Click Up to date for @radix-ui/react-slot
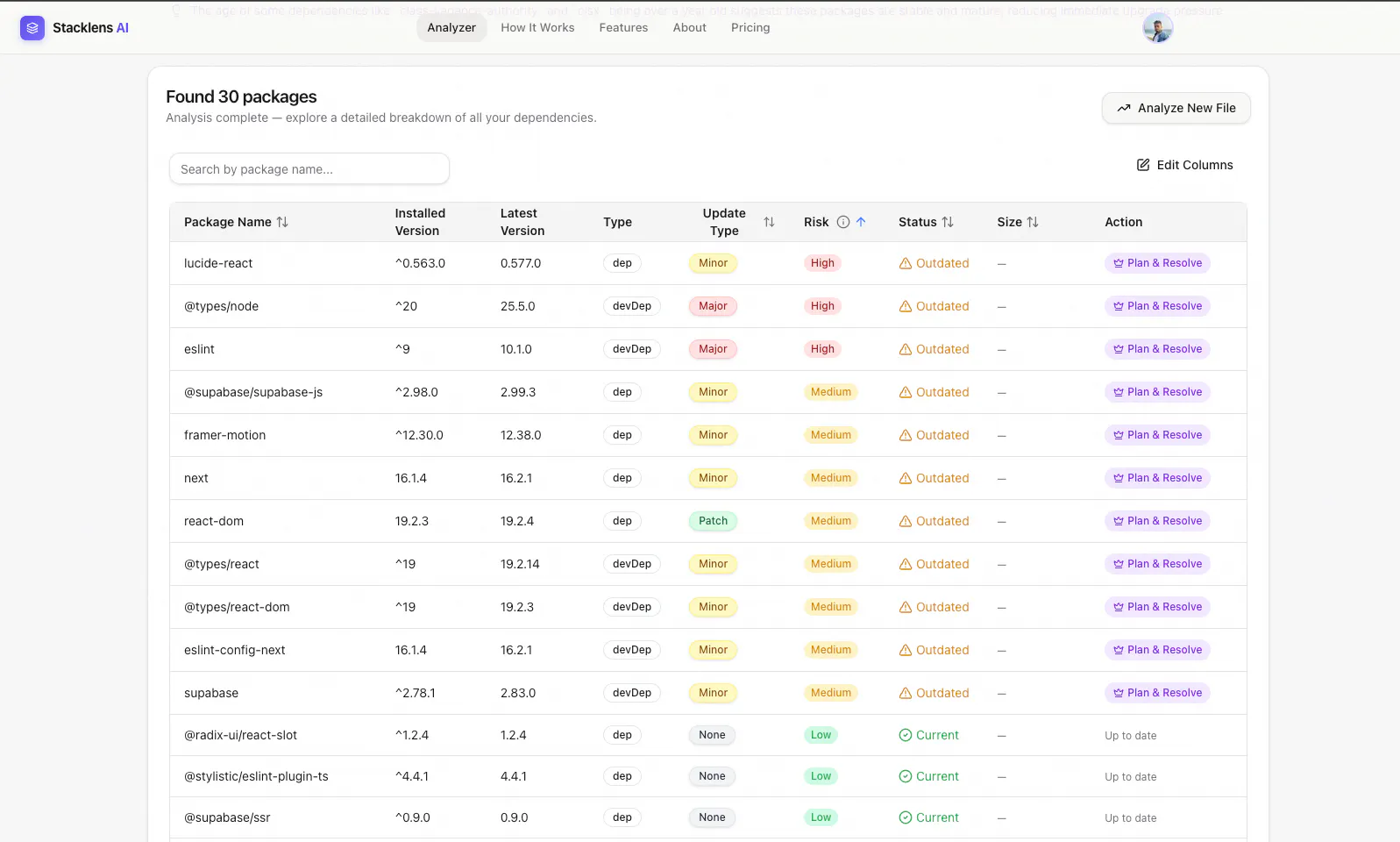1400x842 pixels. click(1130, 736)
